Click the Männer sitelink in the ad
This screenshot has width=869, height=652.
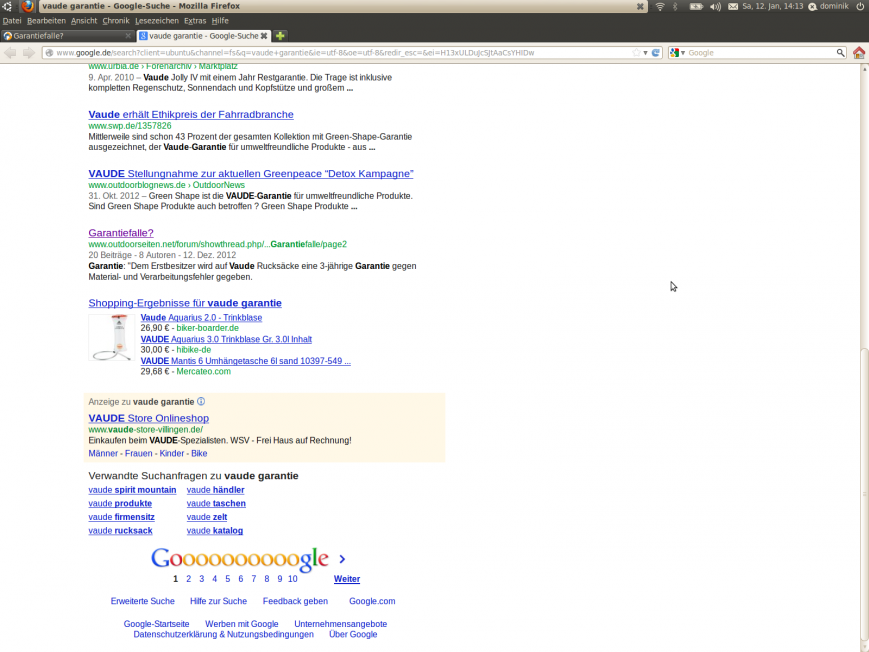point(103,454)
